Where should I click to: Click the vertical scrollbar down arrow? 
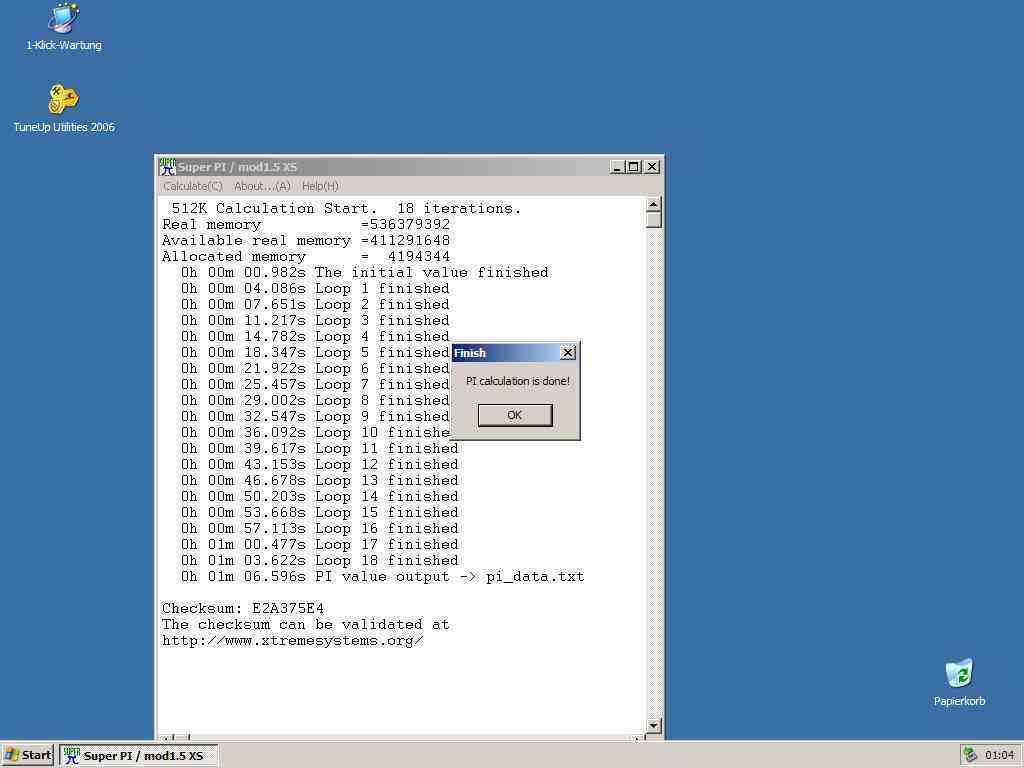(x=653, y=726)
